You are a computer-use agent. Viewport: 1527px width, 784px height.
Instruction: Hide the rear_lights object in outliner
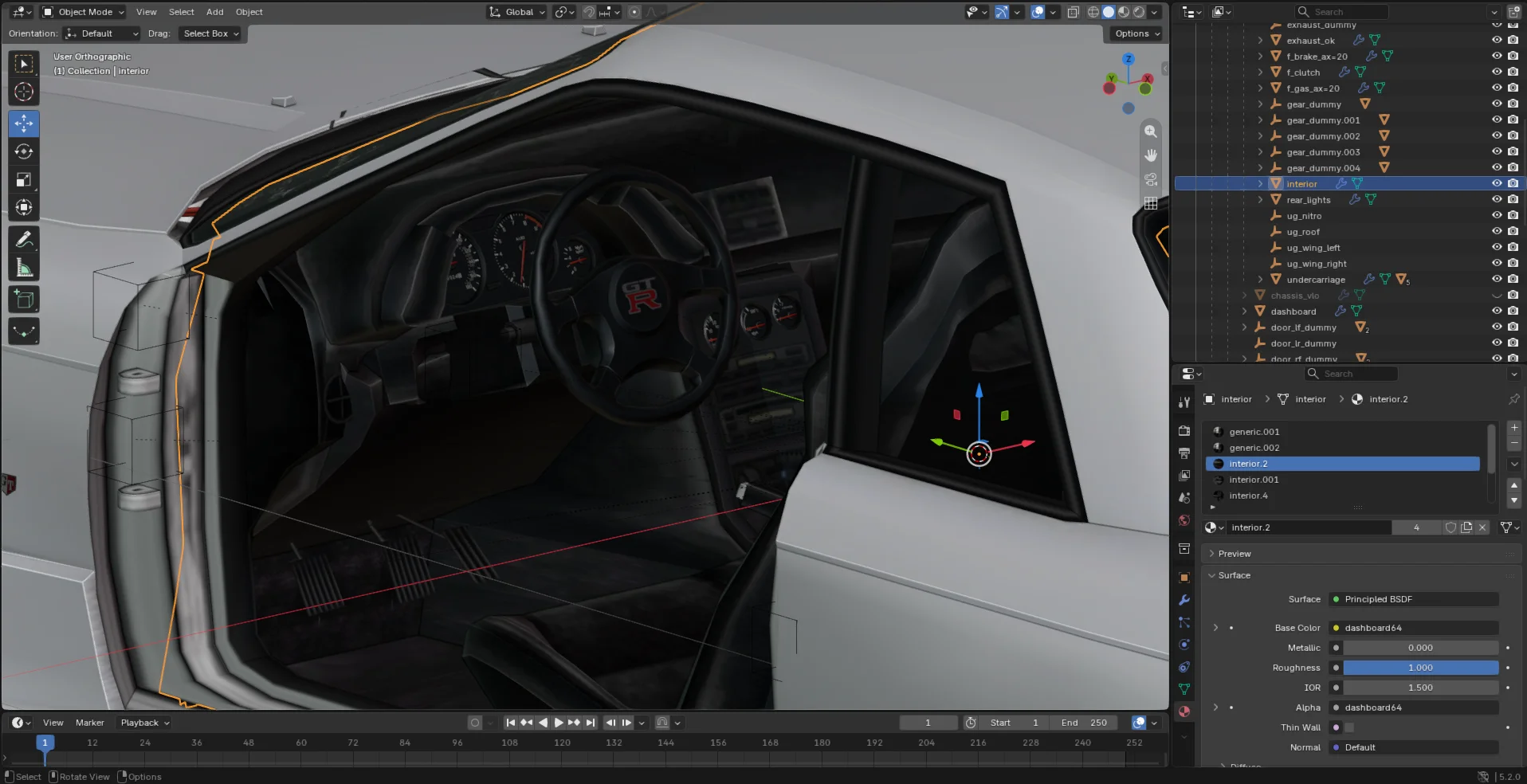tap(1497, 199)
